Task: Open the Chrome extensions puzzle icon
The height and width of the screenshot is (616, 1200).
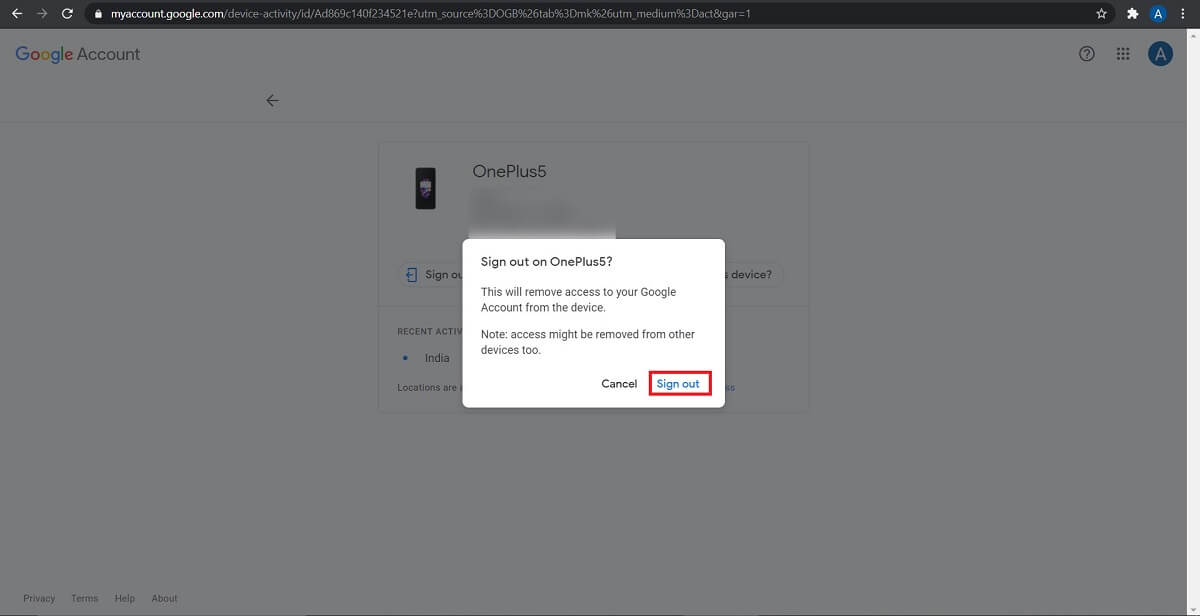Action: (x=1132, y=14)
